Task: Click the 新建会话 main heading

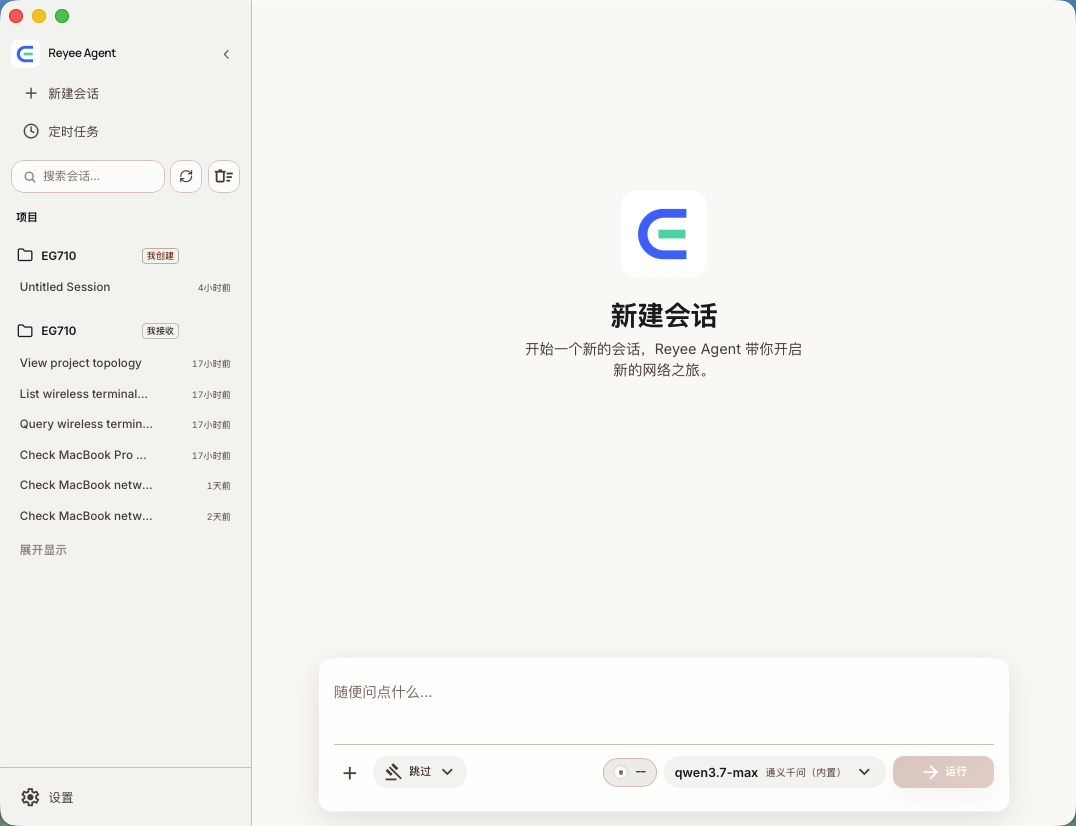Action: coord(664,316)
